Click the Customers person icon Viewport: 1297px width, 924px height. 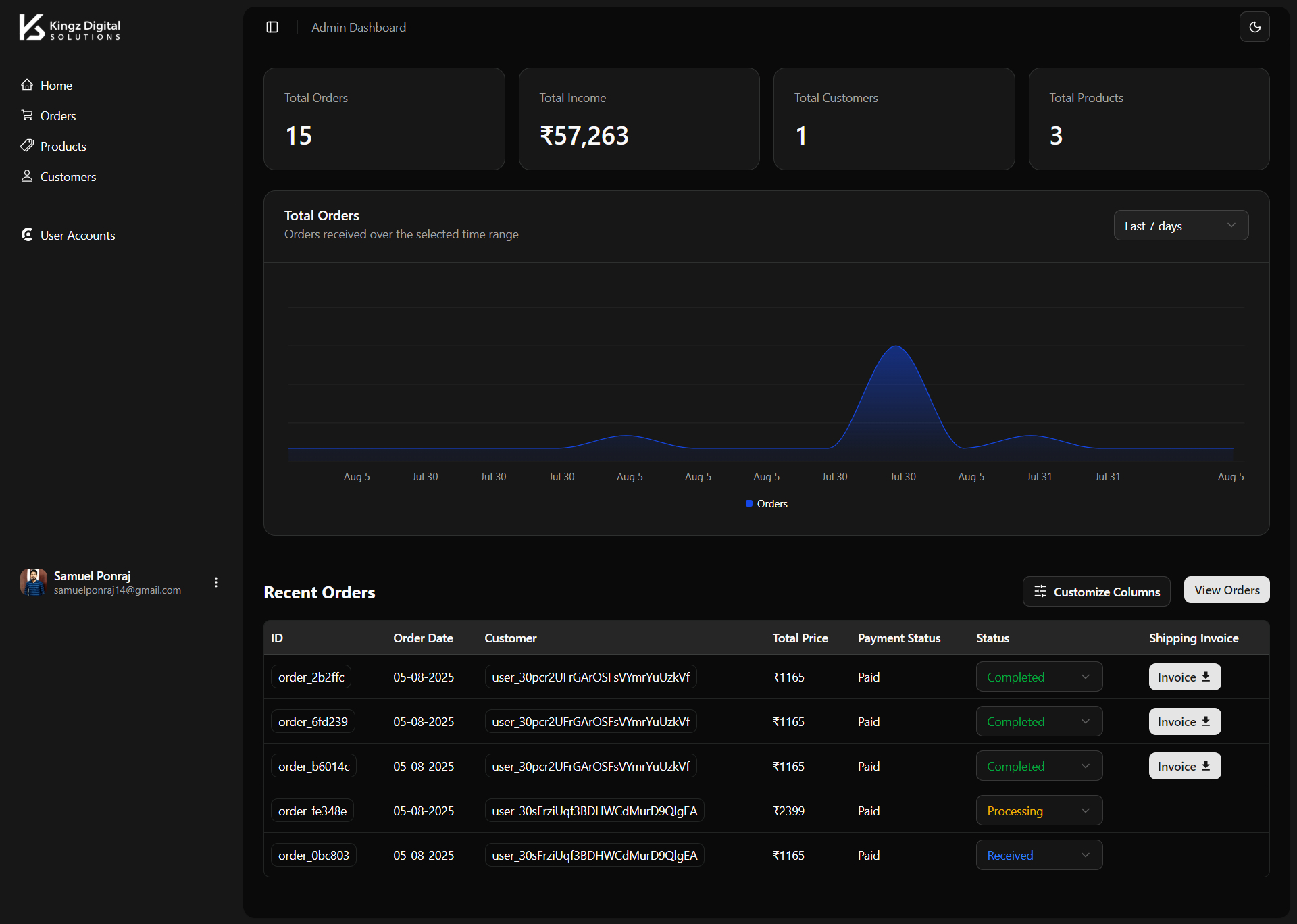[27, 176]
